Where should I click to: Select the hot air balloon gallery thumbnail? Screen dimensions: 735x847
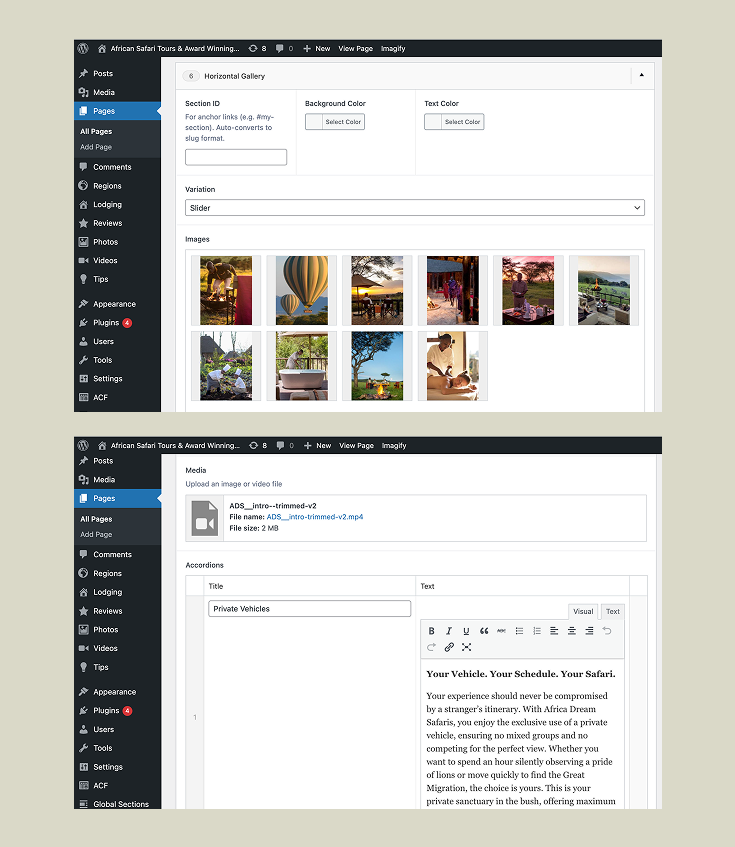point(301,291)
